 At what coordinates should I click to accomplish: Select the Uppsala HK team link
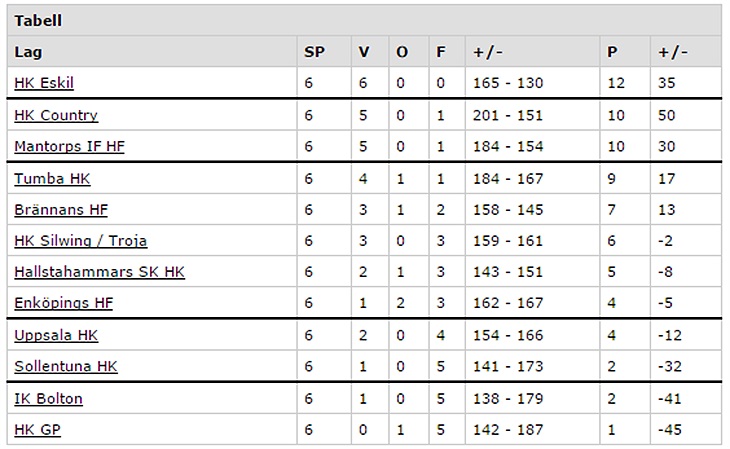[x=56, y=335]
